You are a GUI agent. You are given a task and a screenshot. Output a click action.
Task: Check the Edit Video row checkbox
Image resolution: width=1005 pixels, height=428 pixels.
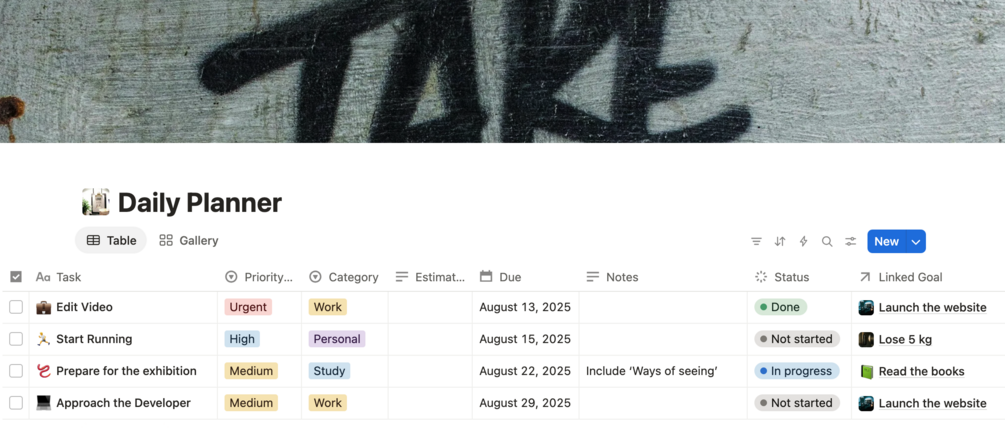(16, 308)
